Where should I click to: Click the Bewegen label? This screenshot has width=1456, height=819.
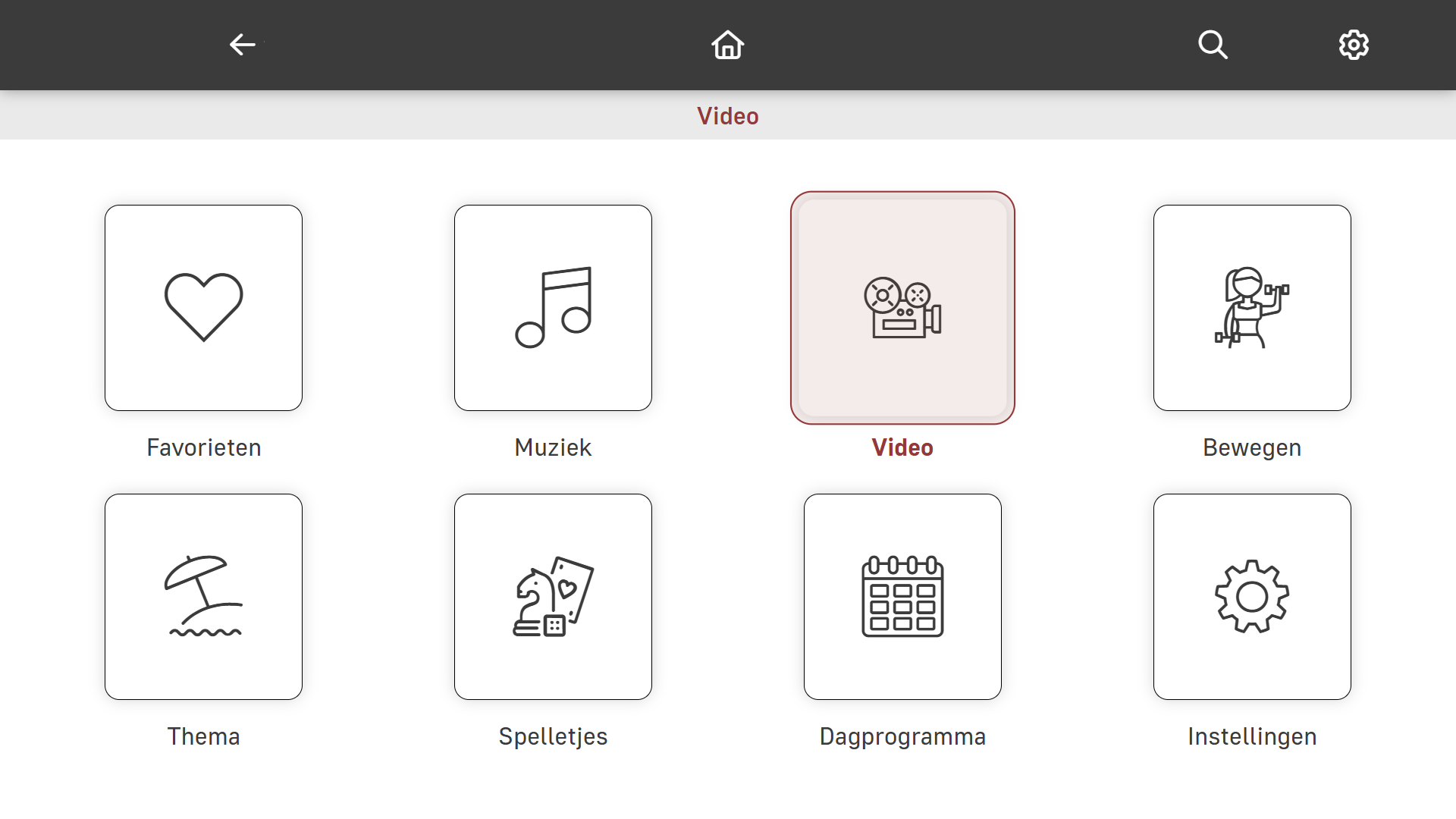1252,447
